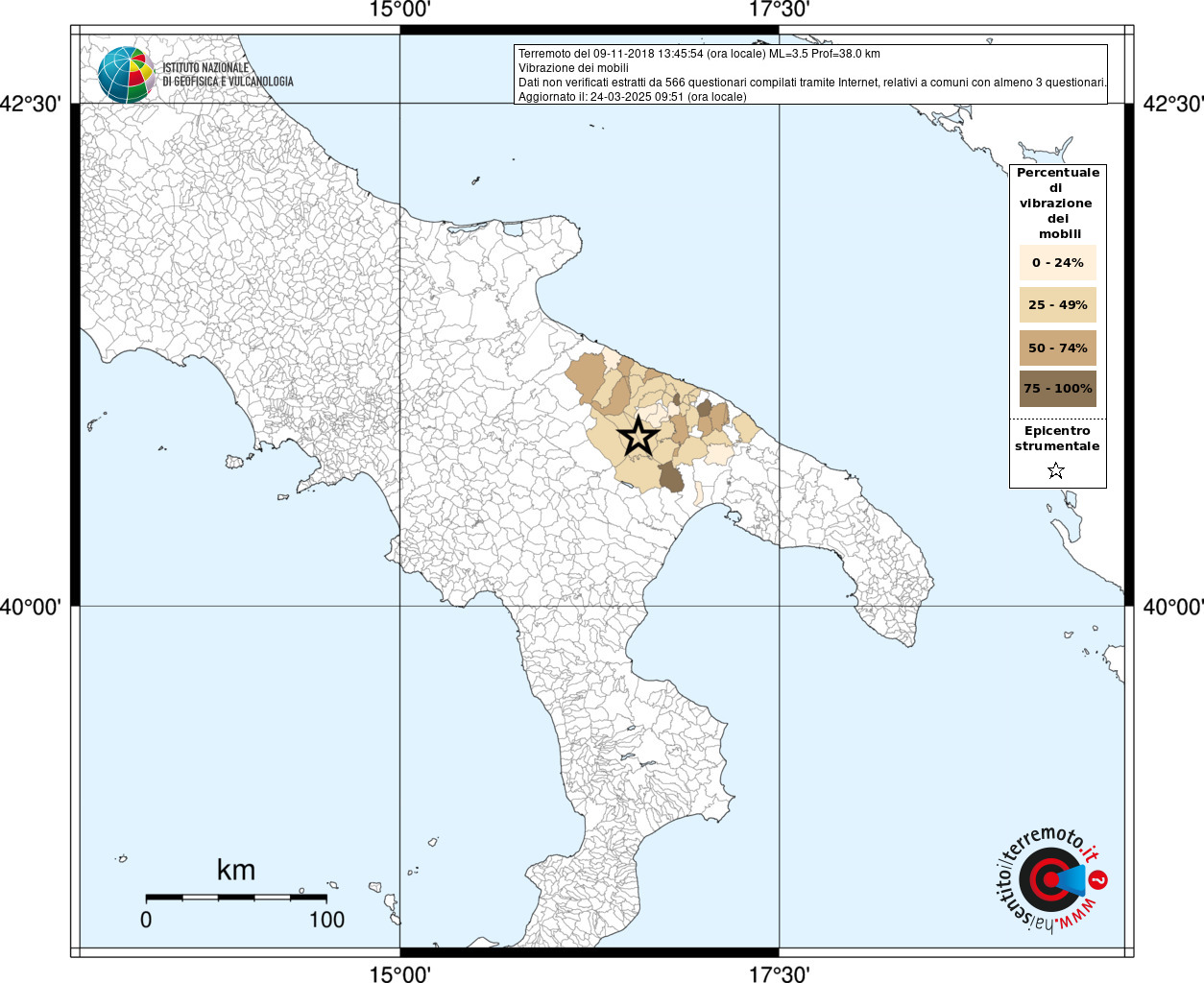This screenshot has width=1204, height=983.
Task: Click the top 15°00' longitude label
Action: [399, 11]
